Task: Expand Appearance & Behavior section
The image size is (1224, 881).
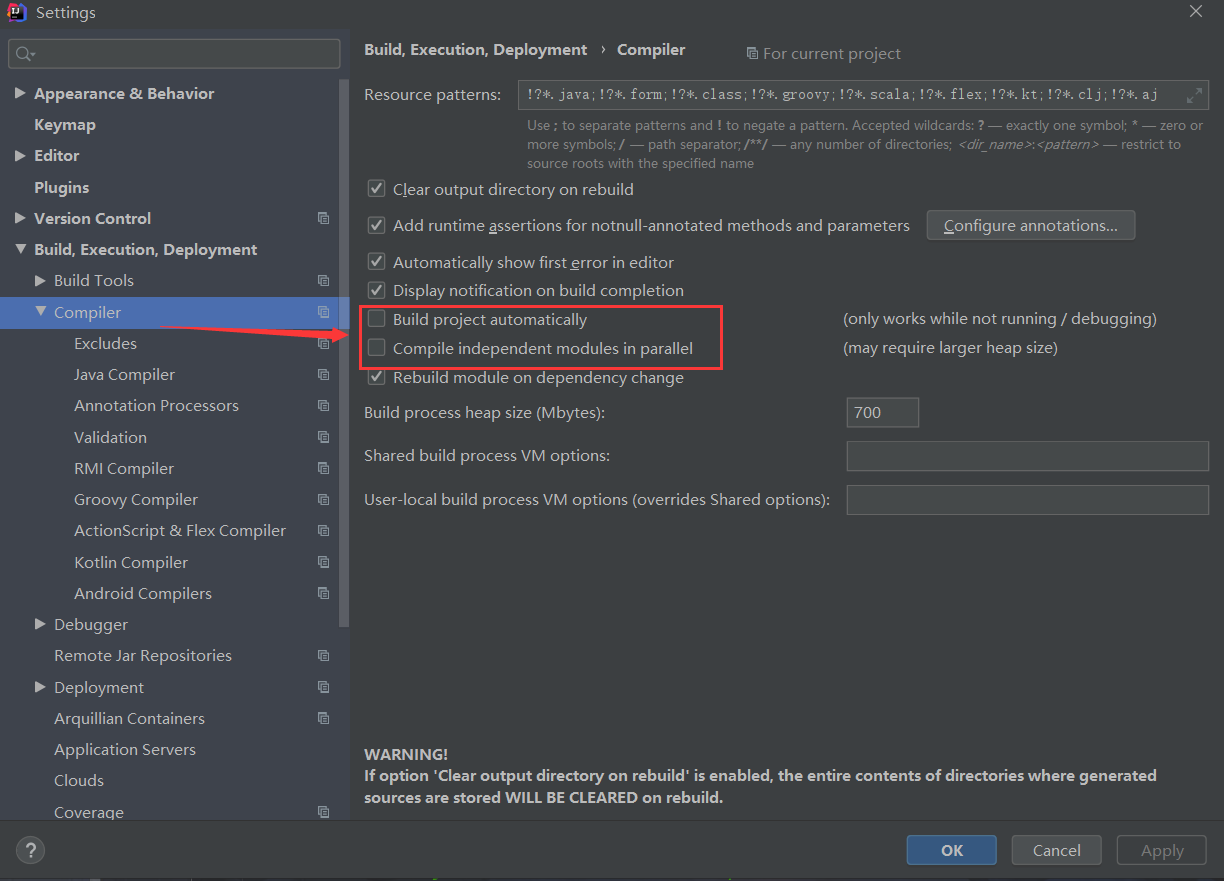Action: 20,93
